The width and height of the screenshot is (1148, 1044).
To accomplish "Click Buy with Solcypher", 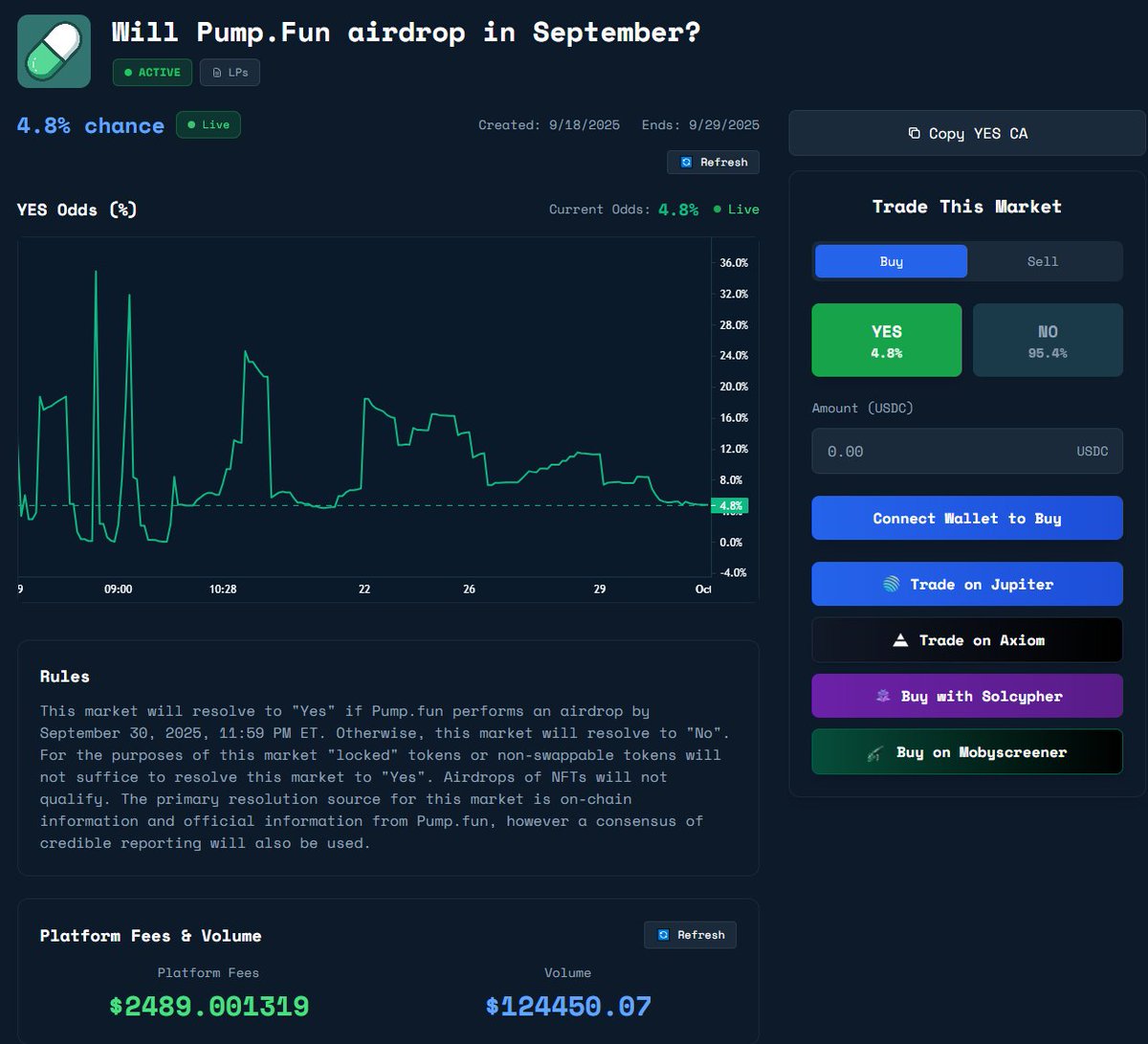I will point(967,696).
